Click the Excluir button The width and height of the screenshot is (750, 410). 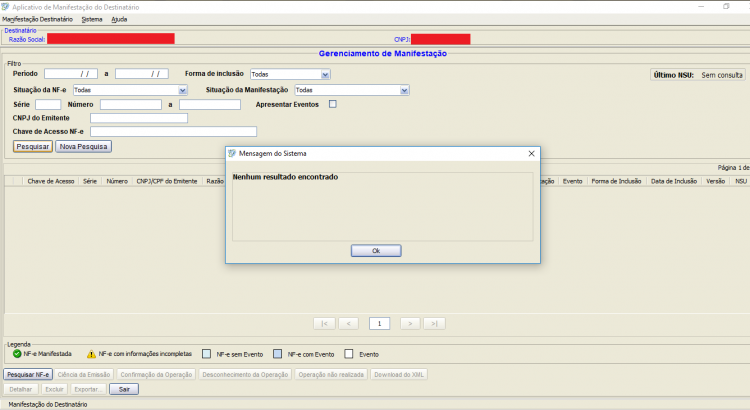tap(54, 389)
